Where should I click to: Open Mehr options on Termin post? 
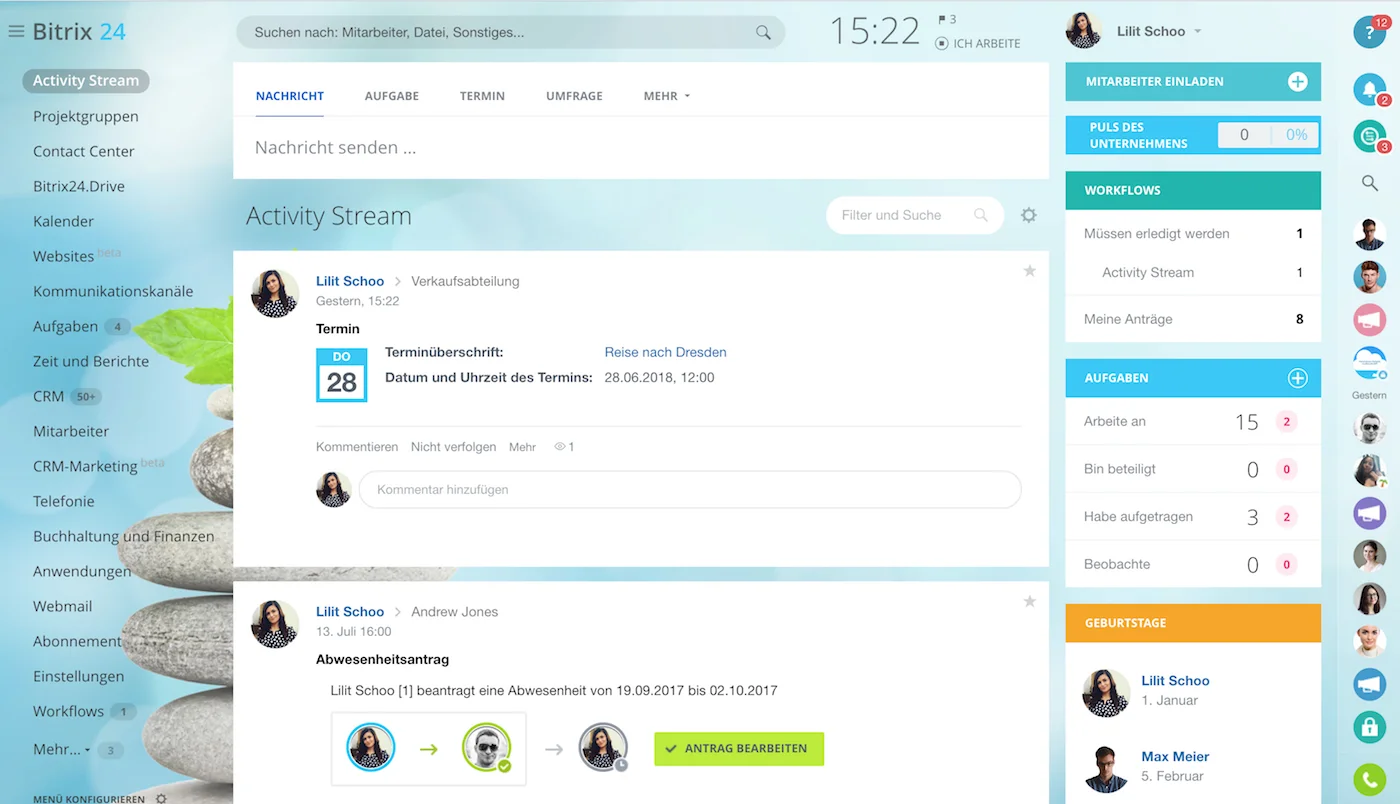(x=522, y=447)
